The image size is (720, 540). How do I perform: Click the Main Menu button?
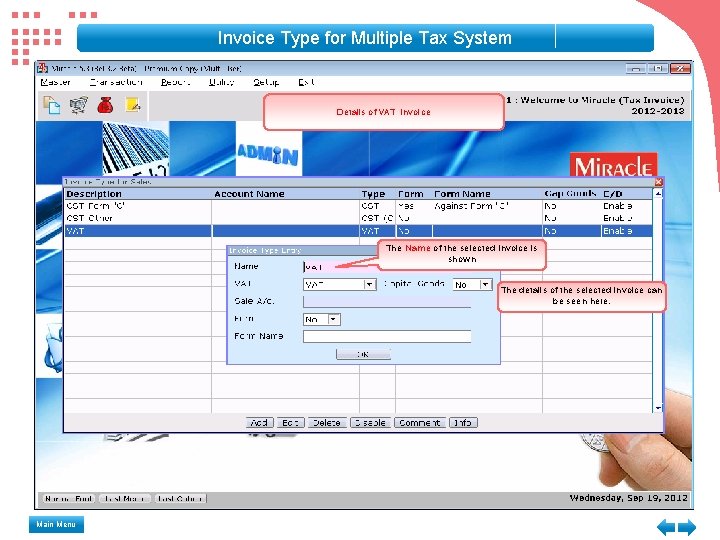[x=56, y=524]
